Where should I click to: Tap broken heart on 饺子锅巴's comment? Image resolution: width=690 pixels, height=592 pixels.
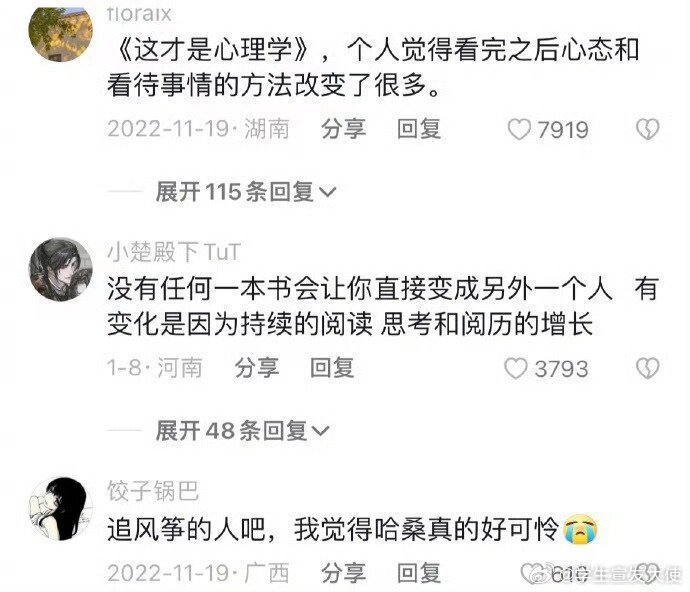pyautogui.click(x=648, y=573)
